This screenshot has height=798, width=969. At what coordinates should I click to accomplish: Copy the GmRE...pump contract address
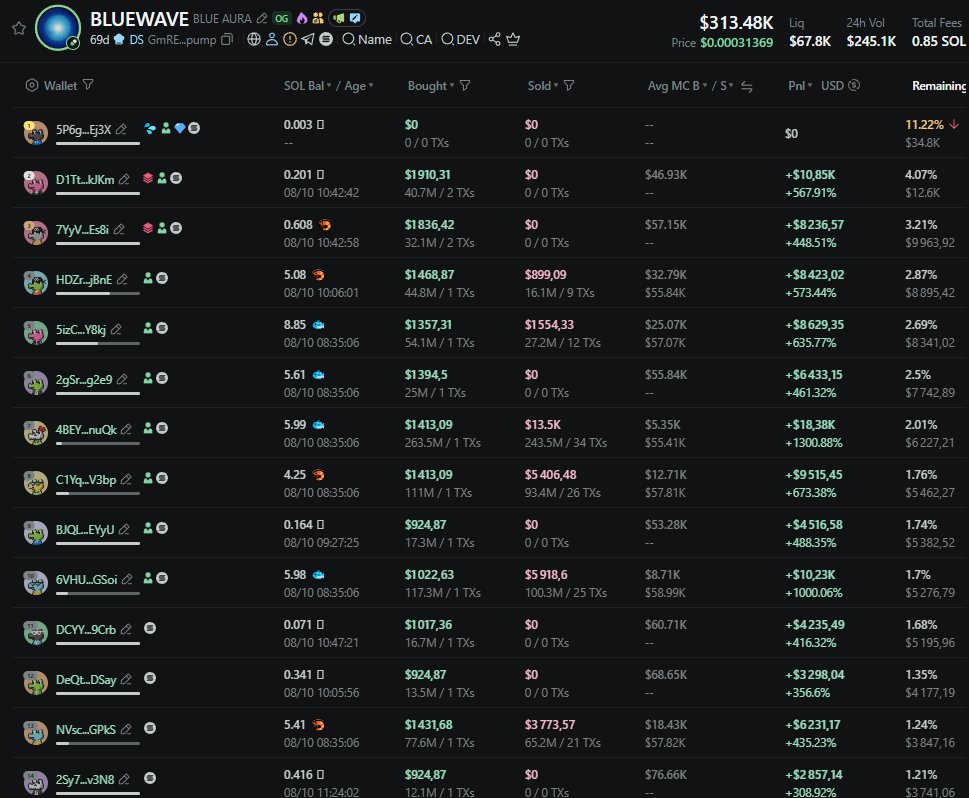tap(227, 40)
